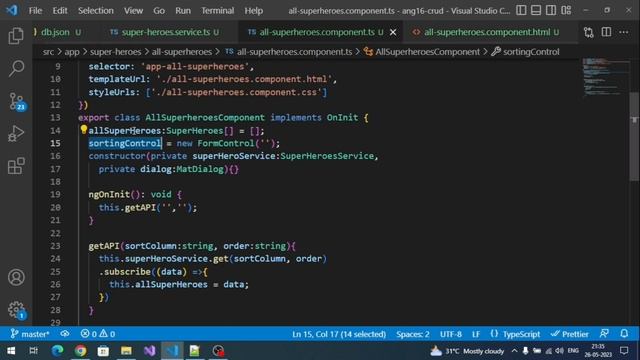This screenshot has height=360, width=640.
Task: Open the Windows Action Center notification icon
Action: (x=624, y=351)
